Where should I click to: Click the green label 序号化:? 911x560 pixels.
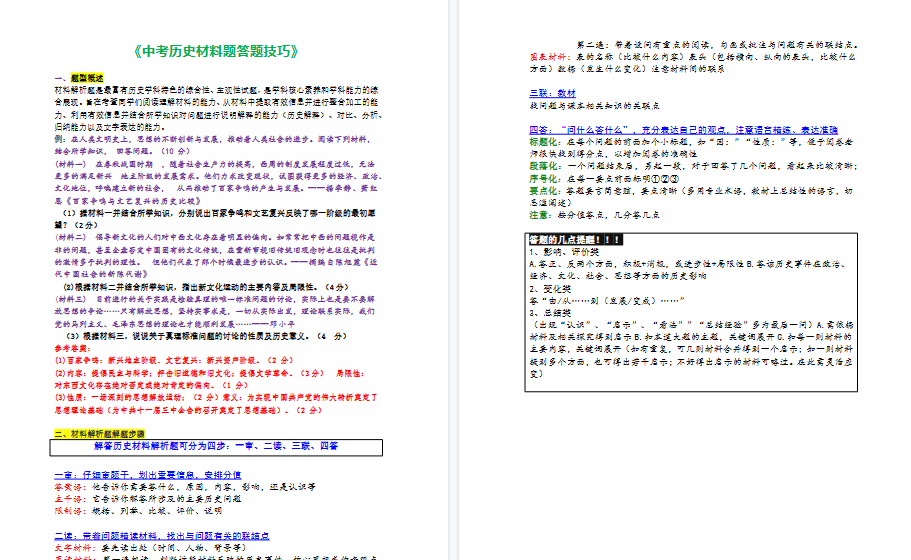pyautogui.click(x=546, y=179)
